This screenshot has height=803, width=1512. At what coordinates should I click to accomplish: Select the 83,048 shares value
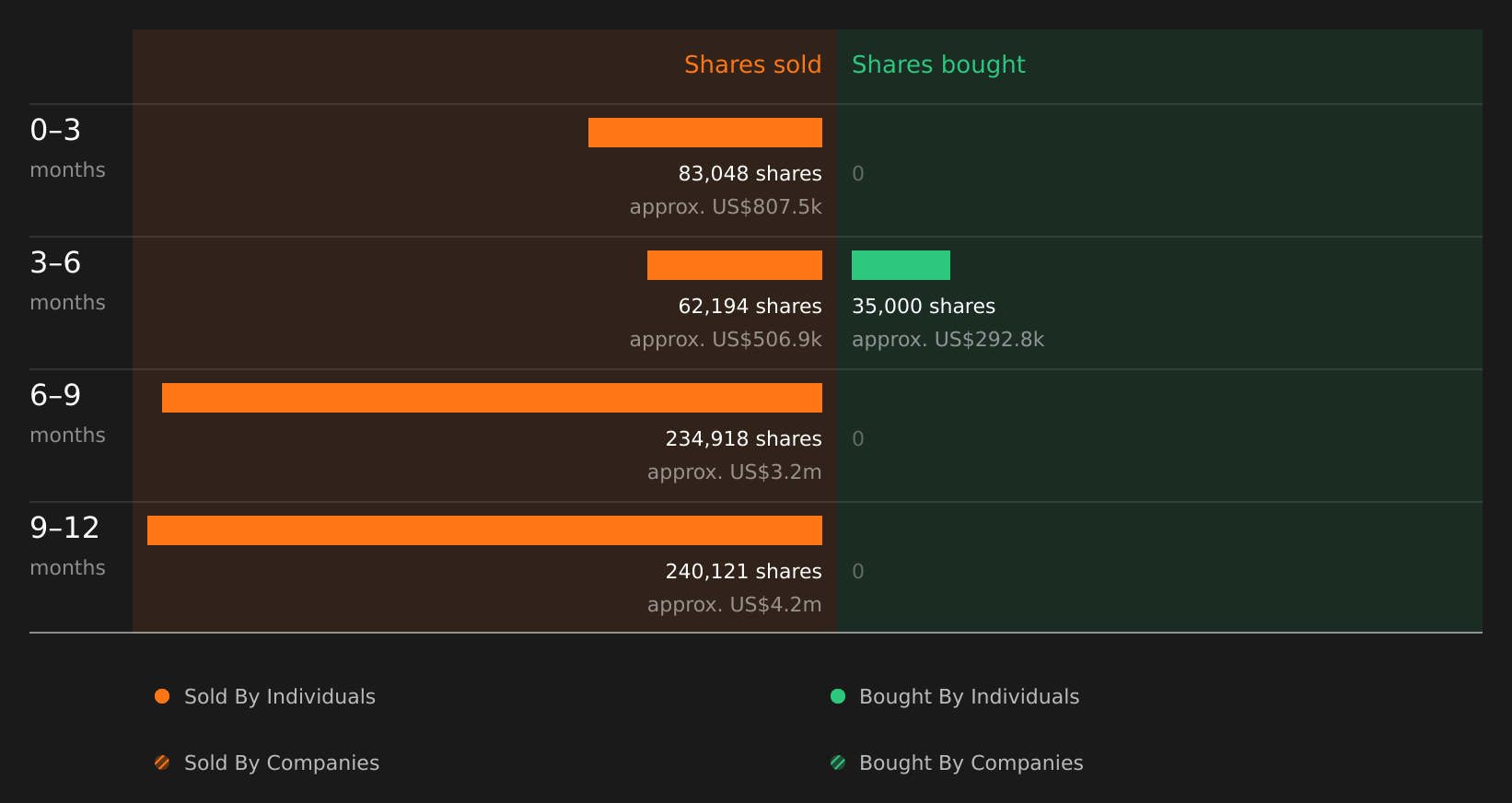tap(750, 174)
